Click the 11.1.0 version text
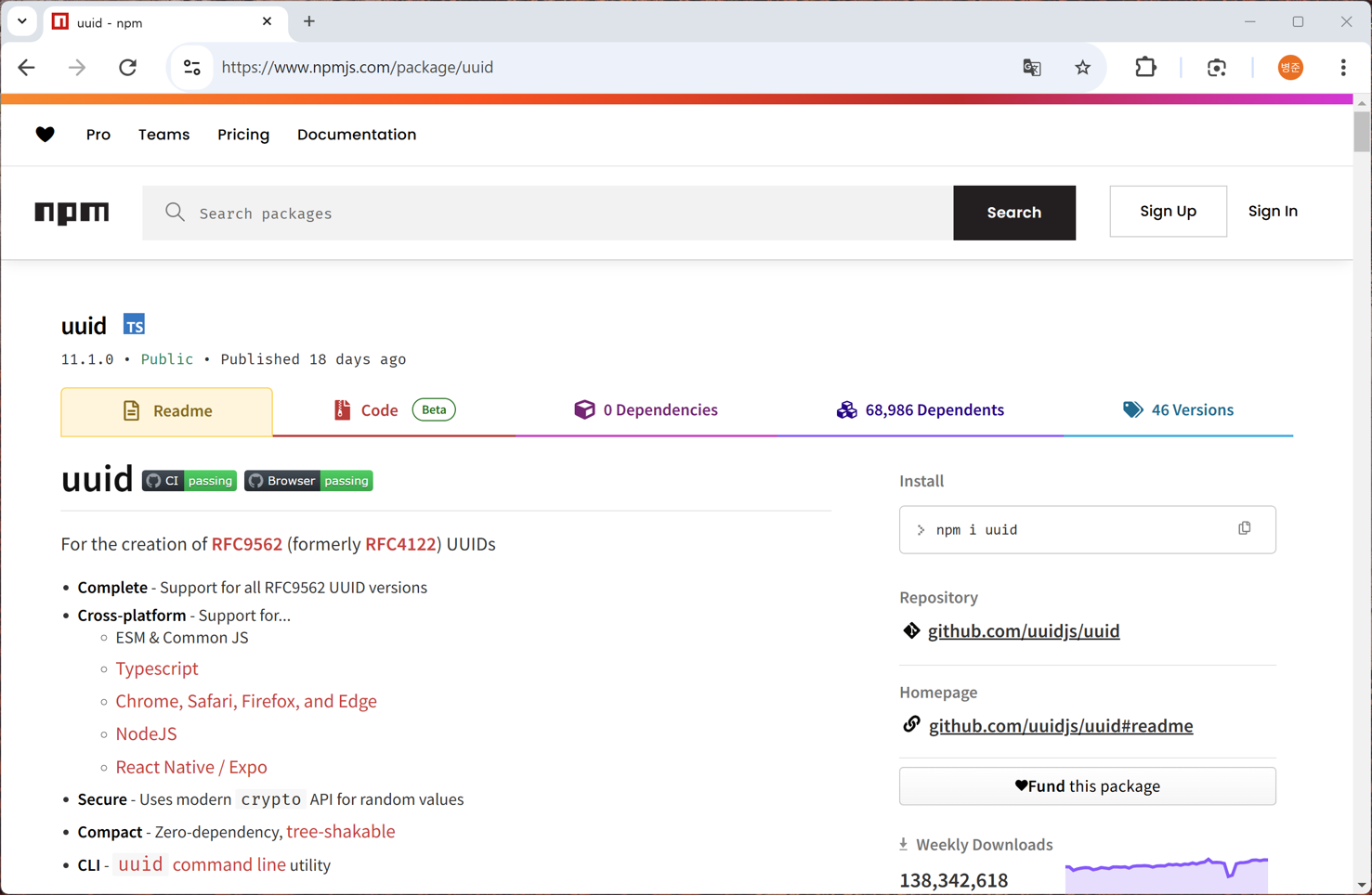Screen dimensions: 1372x895 click(87, 359)
